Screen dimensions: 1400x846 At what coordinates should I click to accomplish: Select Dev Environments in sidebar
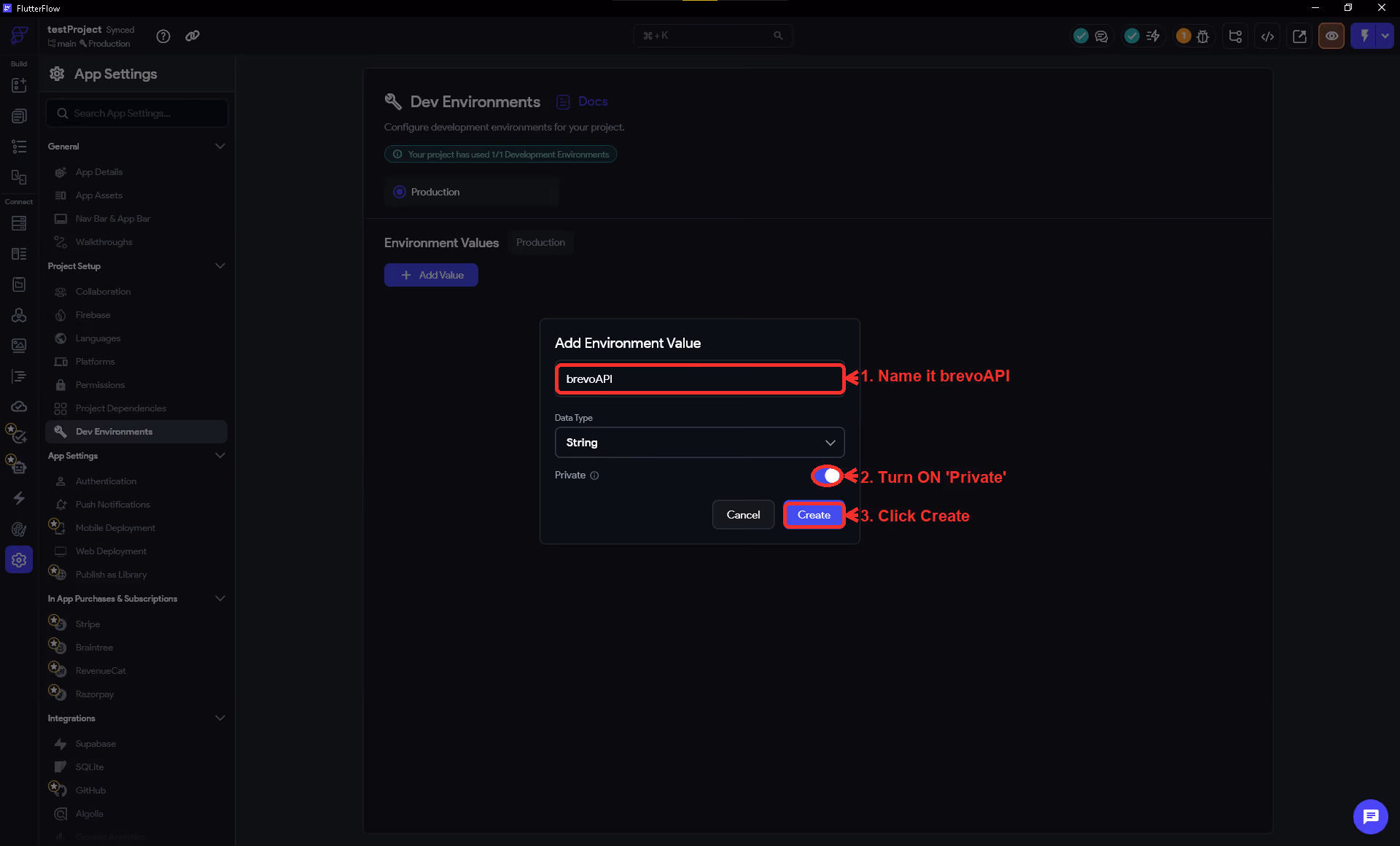tap(136, 432)
